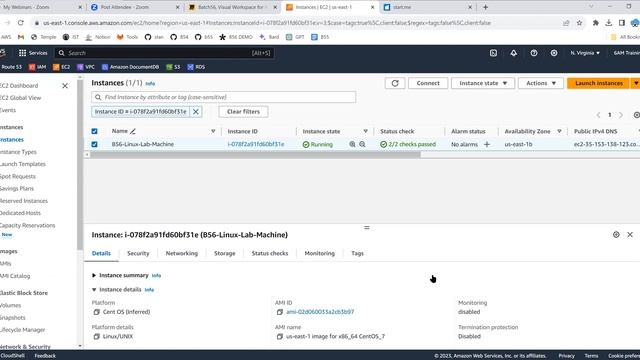640x360 pixels.
Task: Open the console settings gear in the top bar
Action: [554, 53]
